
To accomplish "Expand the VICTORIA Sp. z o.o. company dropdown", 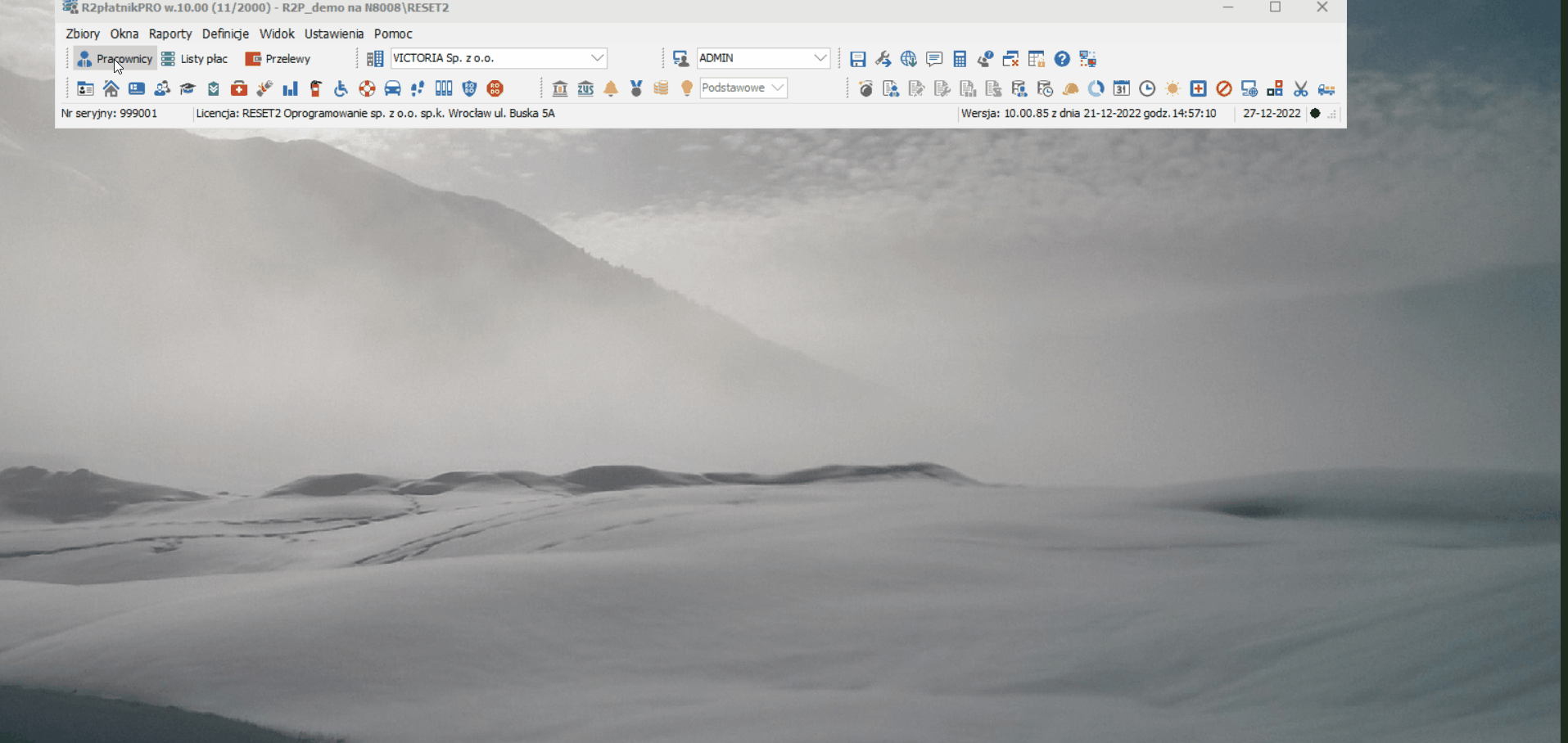I will click(x=598, y=58).
